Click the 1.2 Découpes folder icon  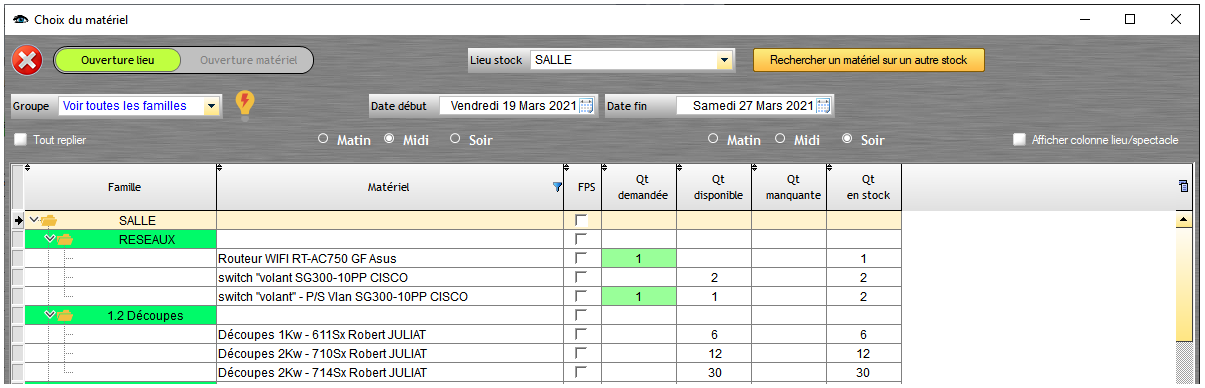tap(65, 316)
